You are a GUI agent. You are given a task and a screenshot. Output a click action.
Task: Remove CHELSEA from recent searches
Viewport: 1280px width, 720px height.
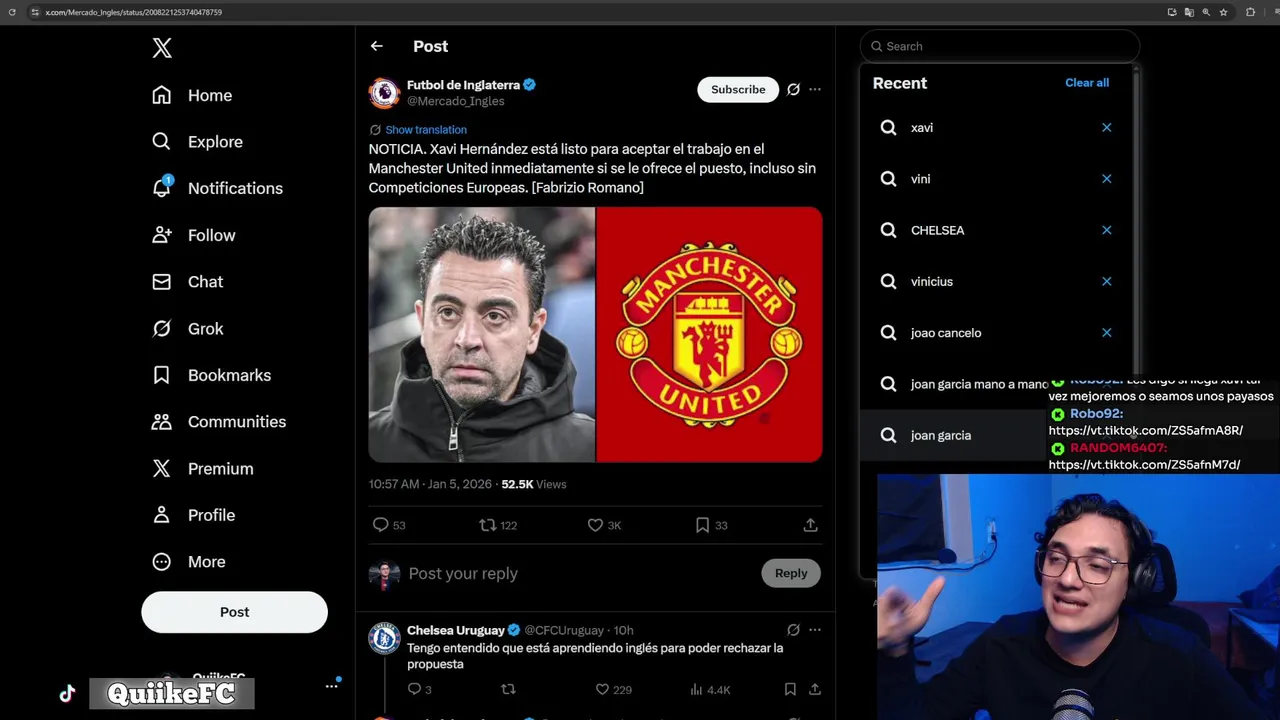coord(1107,230)
